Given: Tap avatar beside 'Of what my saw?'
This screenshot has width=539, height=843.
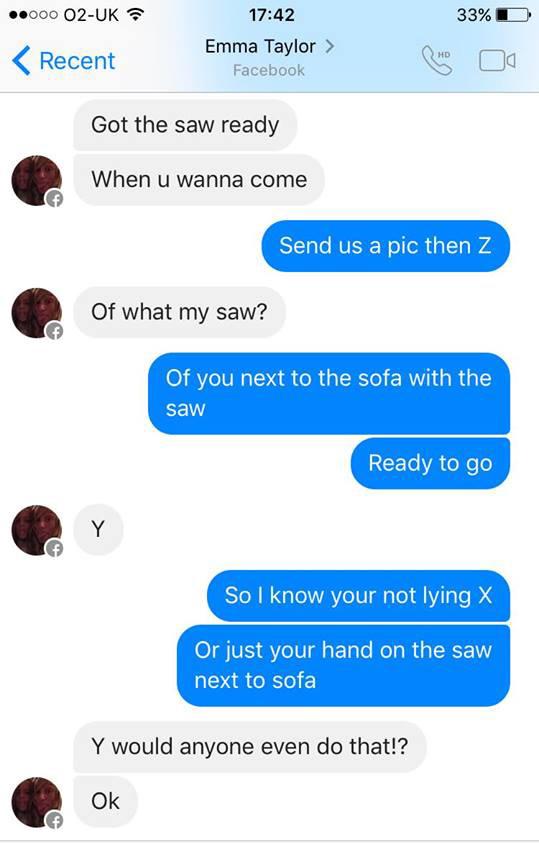Looking at the screenshot, I should [37, 313].
